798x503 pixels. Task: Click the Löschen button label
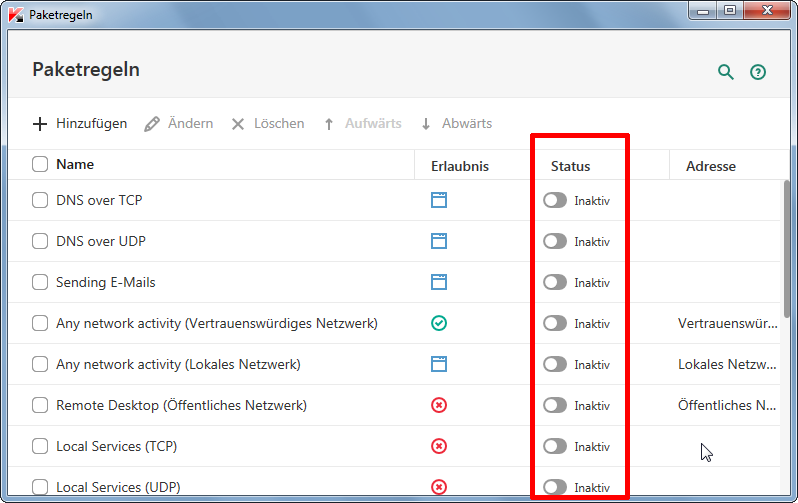coord(279,124)
